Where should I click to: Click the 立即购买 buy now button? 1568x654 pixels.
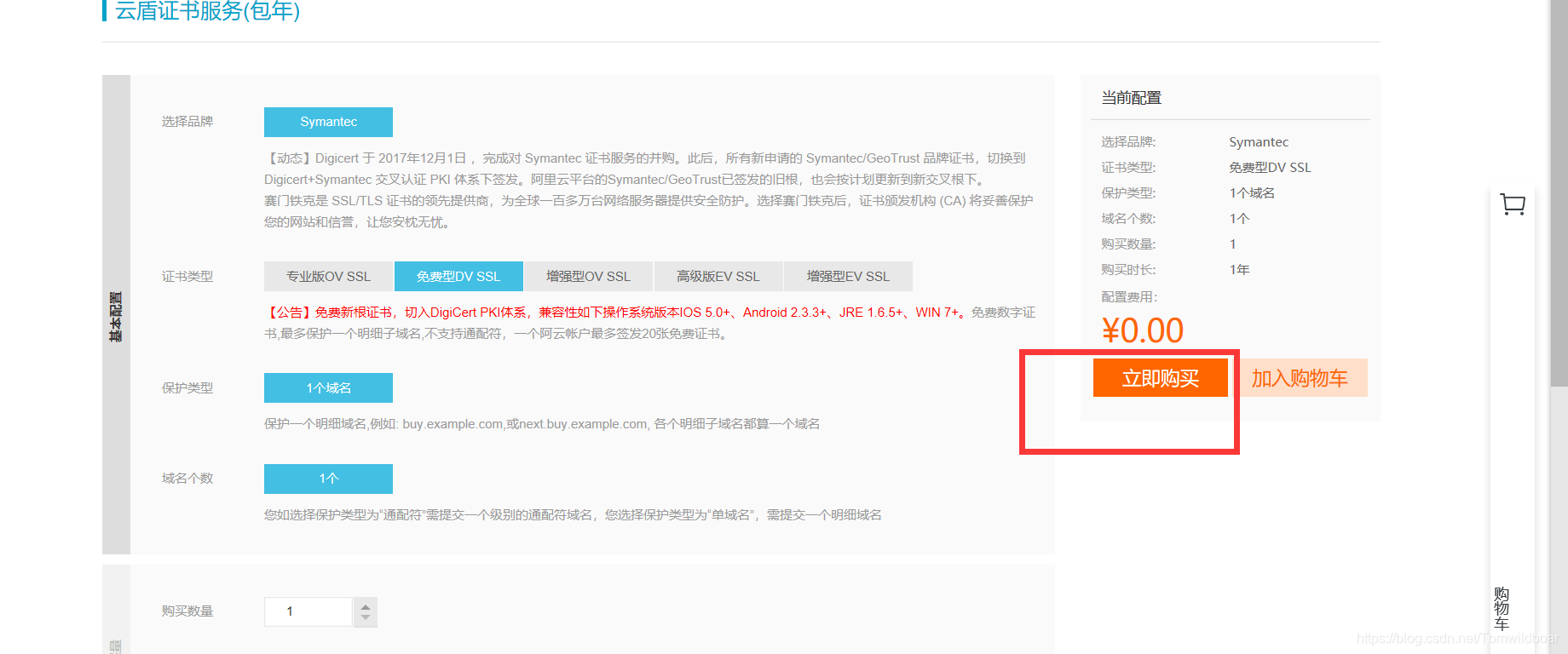click(1161, 378)
